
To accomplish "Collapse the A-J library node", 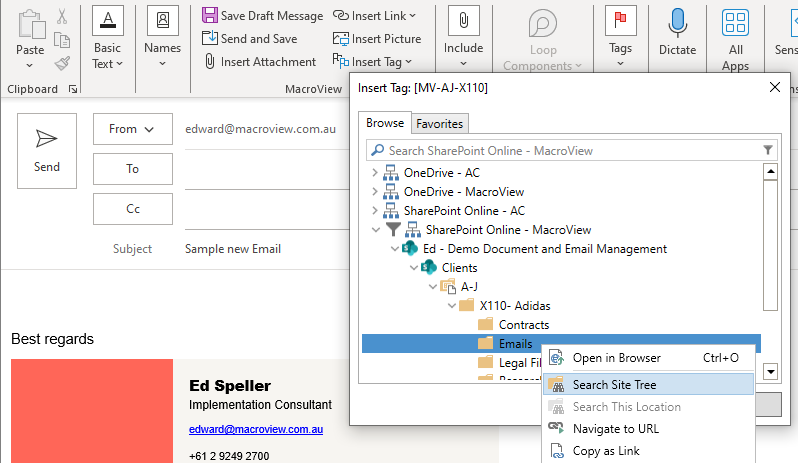I will click(x=433, y=287).
